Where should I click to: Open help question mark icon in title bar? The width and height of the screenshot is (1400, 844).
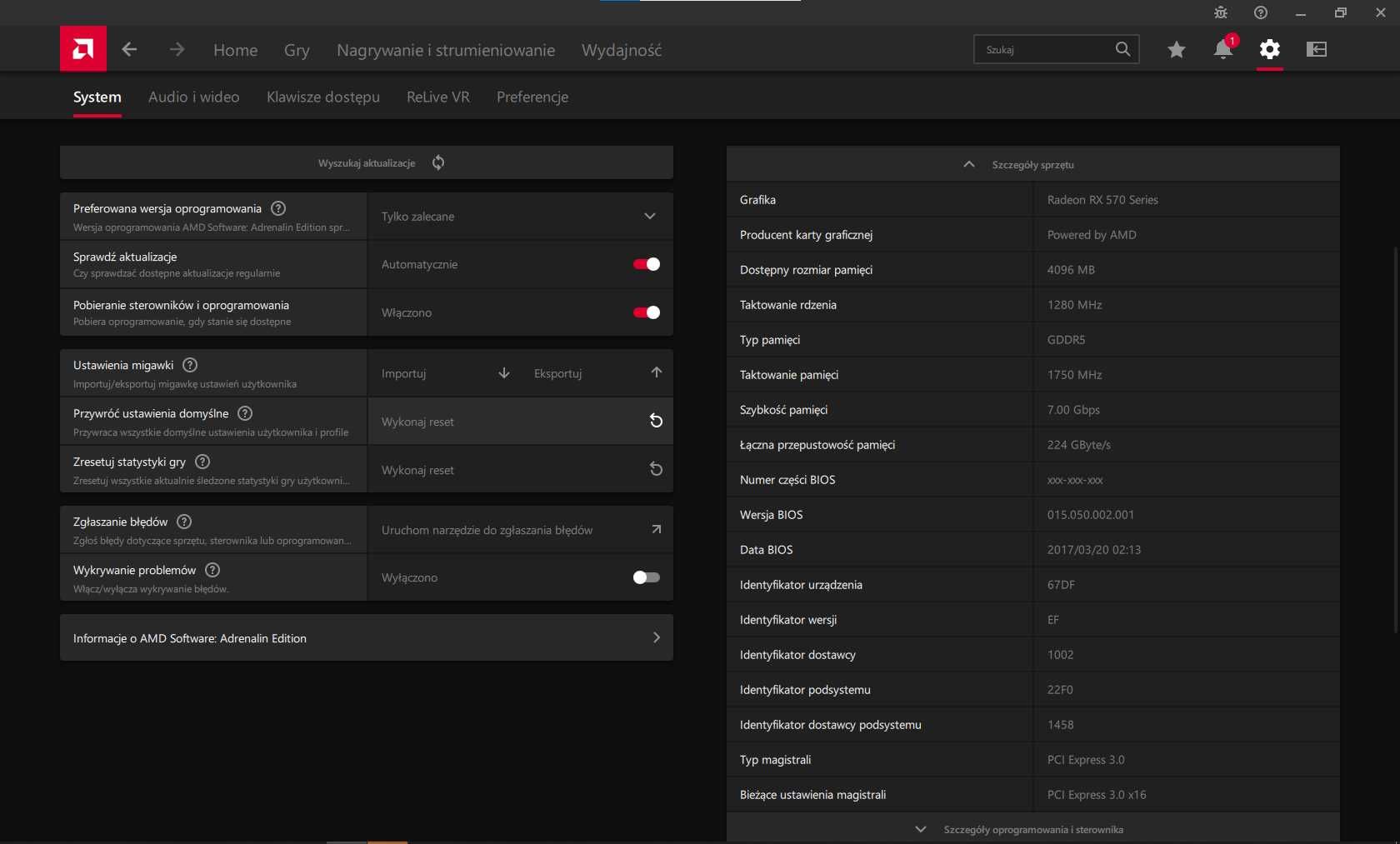click(1261, 12)
